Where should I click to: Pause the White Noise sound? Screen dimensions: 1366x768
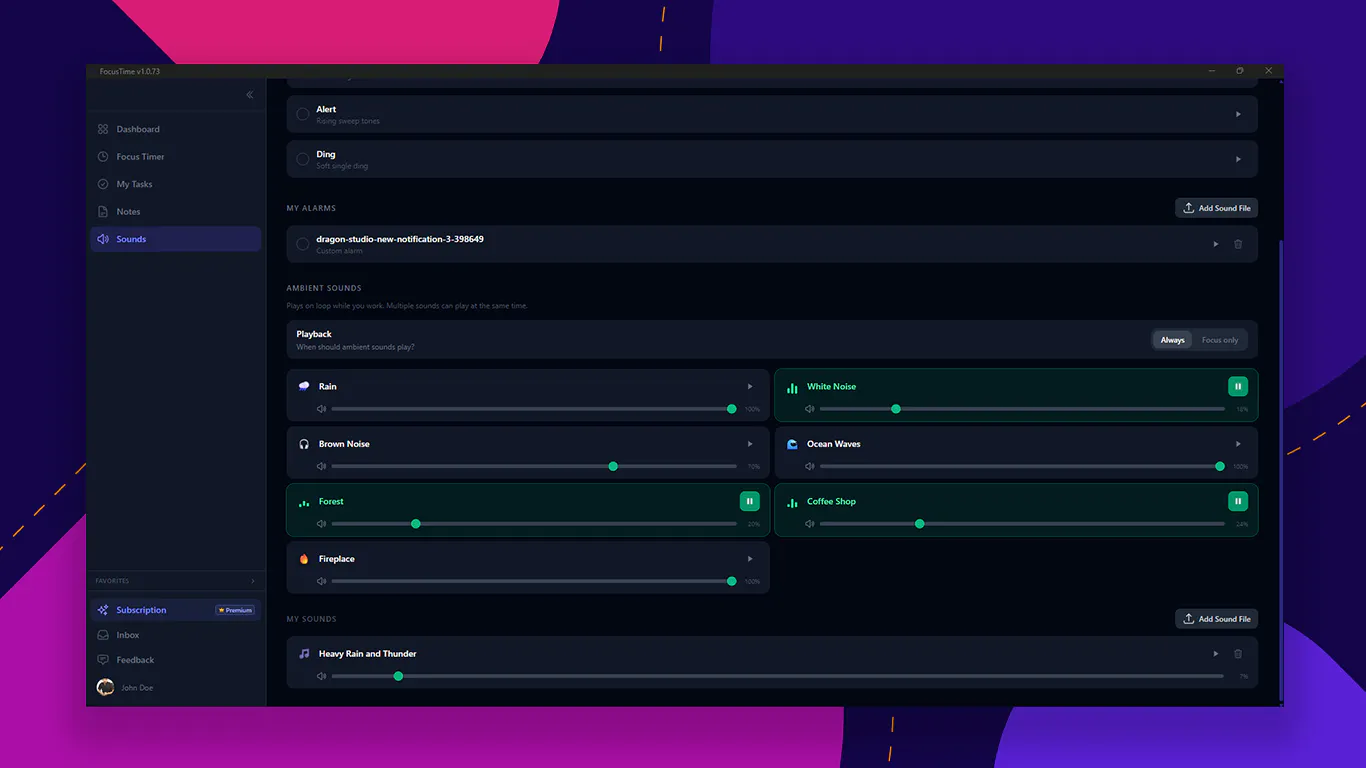(x=1238, y=387)
